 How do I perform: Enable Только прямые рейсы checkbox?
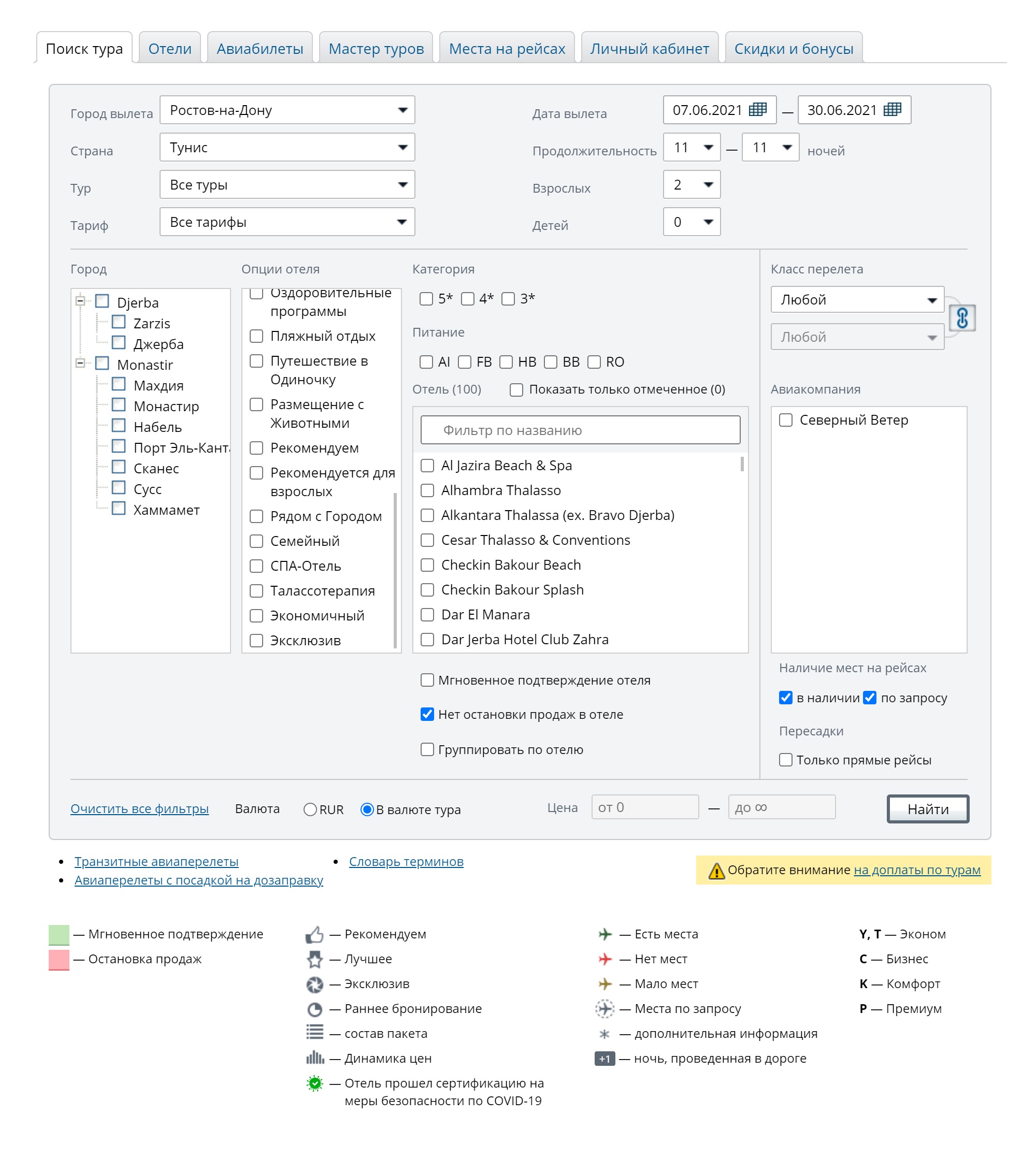(x=785, y=760)
